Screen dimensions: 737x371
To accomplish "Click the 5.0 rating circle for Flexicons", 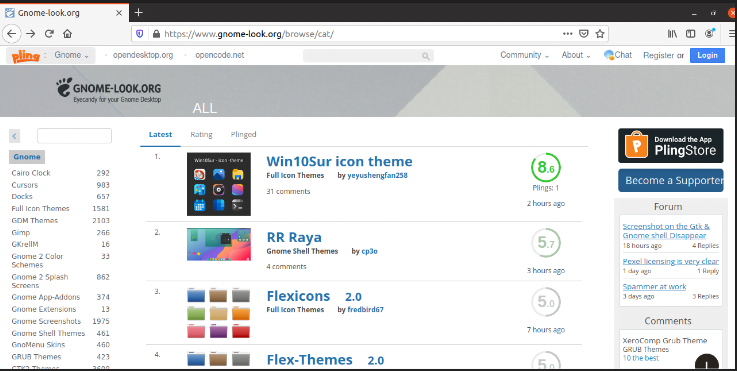I will point(545,302).
